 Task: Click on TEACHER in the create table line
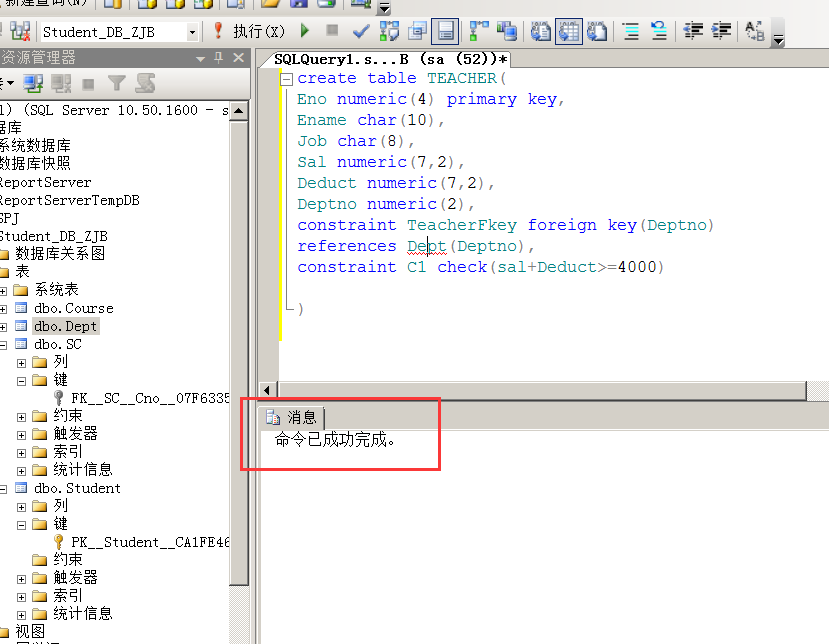tap(462, 78)
